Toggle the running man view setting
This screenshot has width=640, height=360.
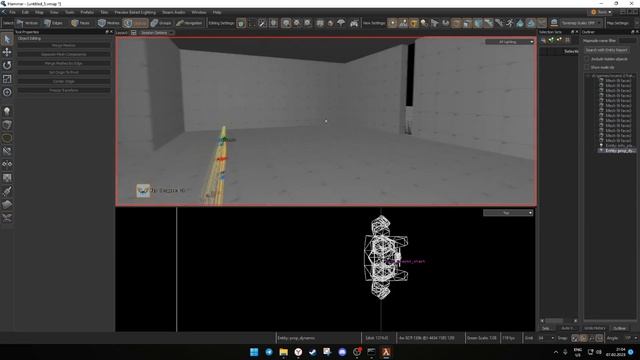tap(509, 23)
